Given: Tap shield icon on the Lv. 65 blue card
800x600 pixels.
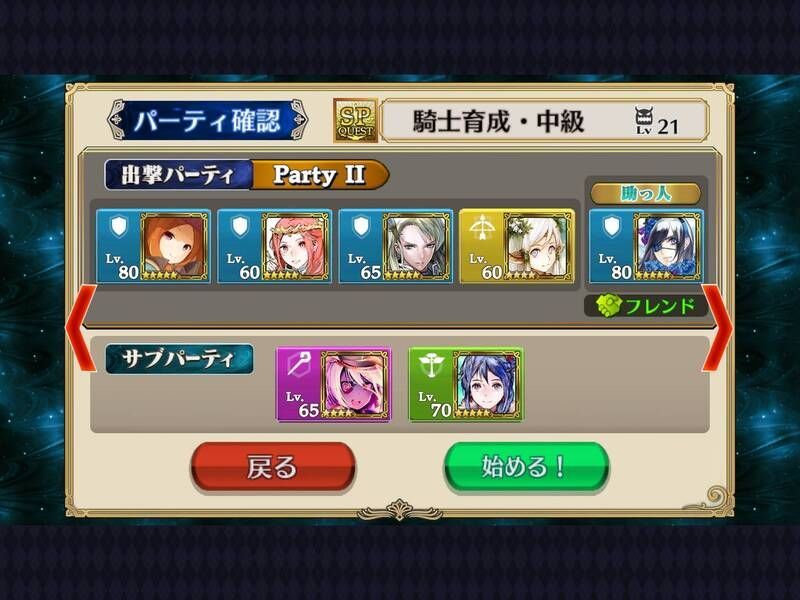Looking at the screenshot, I should point(361,227).
